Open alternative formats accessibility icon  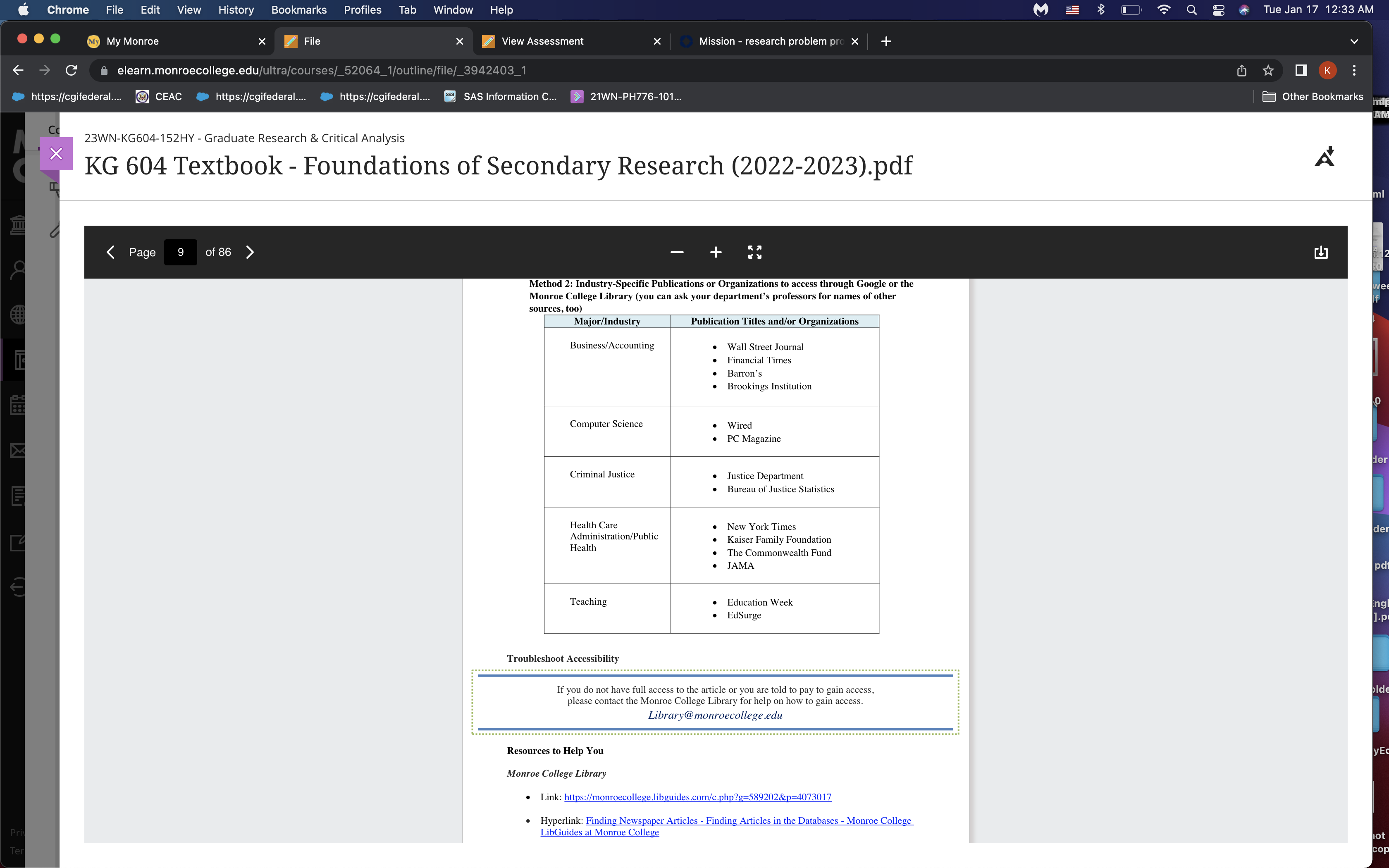[1325, 156]
